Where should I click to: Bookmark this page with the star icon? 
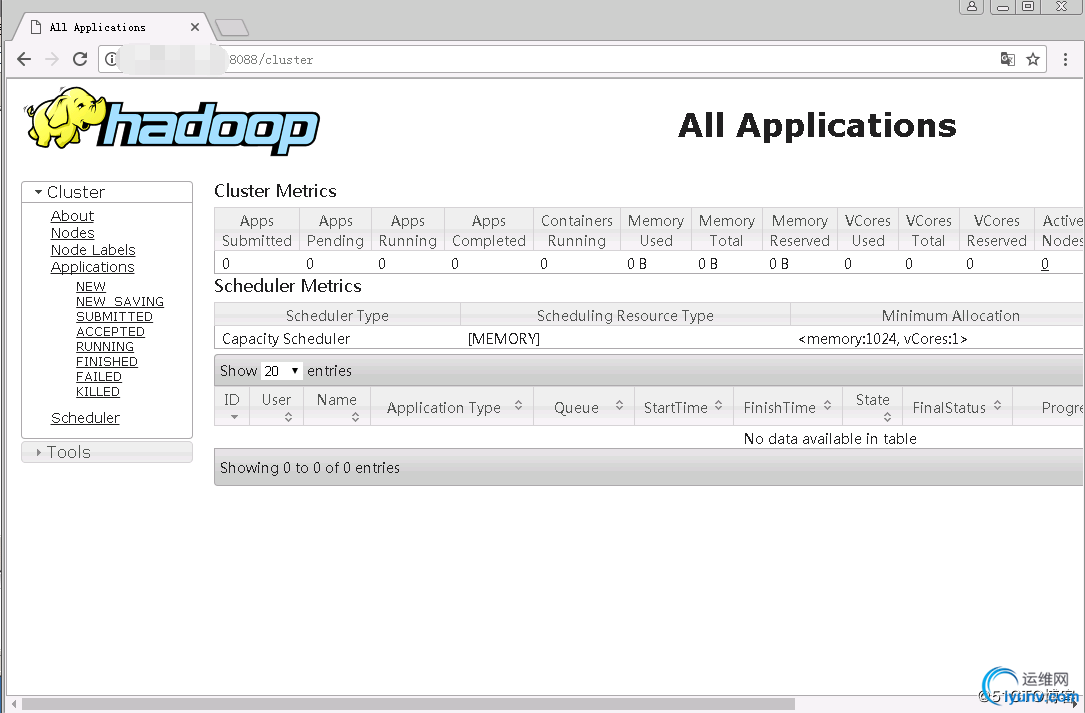[1033, 60]
